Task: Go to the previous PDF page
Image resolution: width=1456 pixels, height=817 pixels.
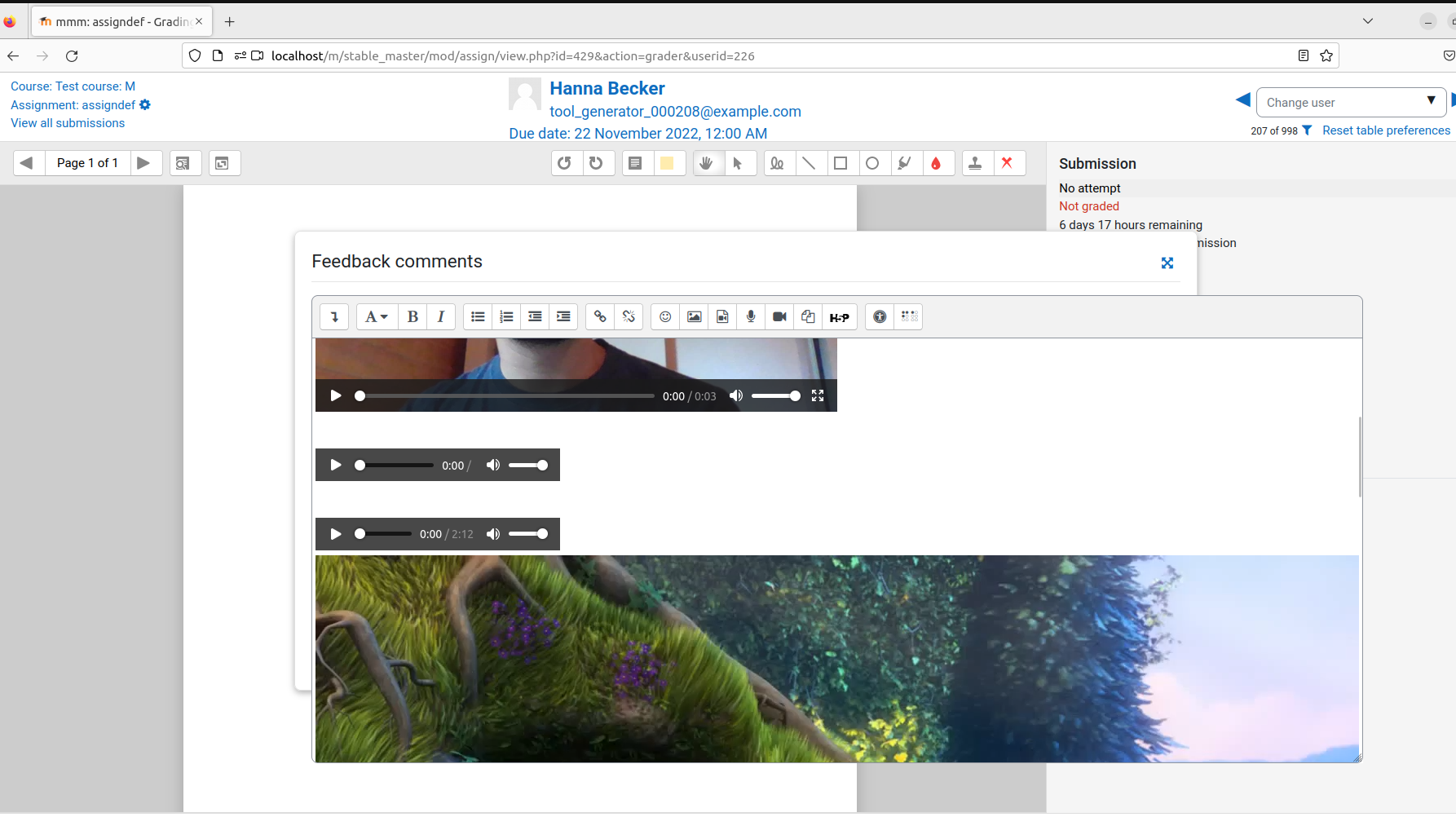Action: pos(27,163)
